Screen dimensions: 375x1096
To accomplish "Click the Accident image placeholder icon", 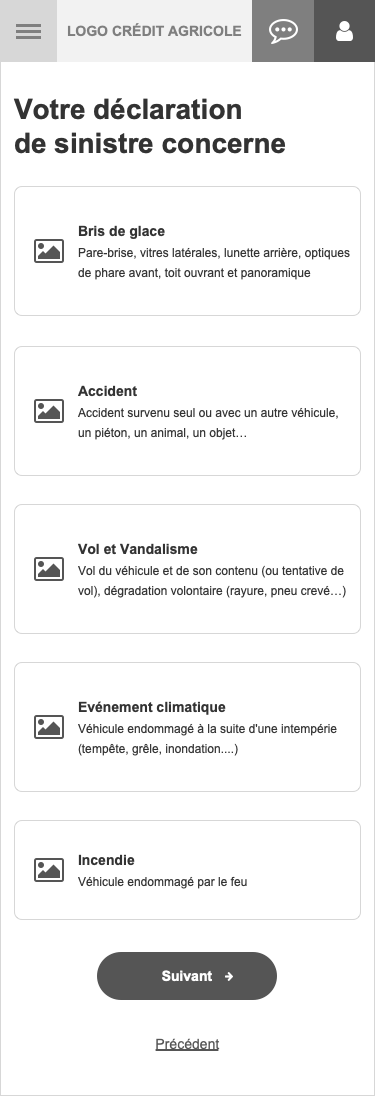I will pos(49,411).
